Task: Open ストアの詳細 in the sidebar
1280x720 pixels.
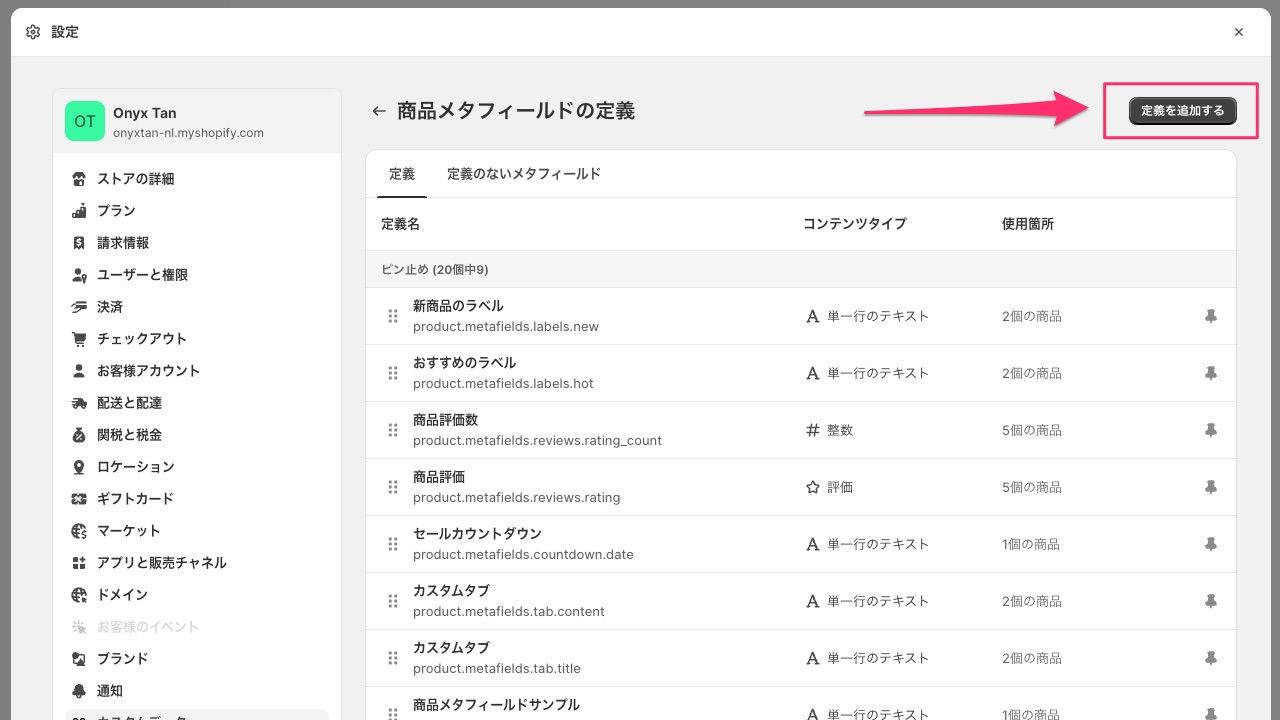Action: coord(135,179)
